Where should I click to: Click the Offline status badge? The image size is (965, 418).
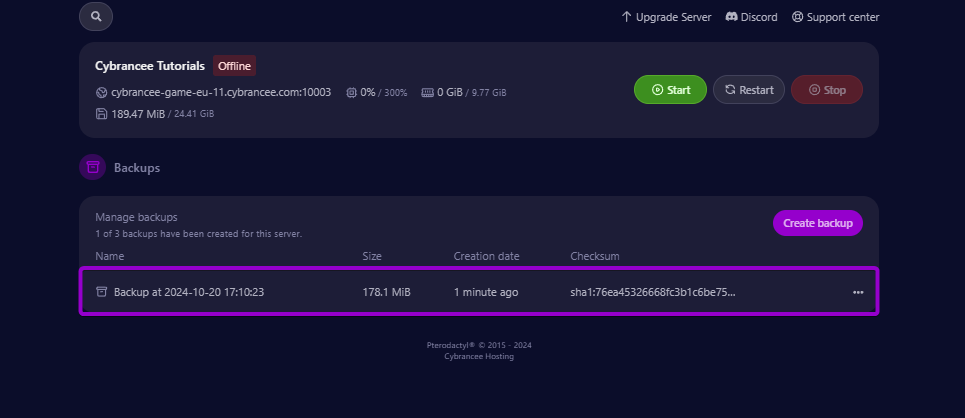click(x=234, y=66)
